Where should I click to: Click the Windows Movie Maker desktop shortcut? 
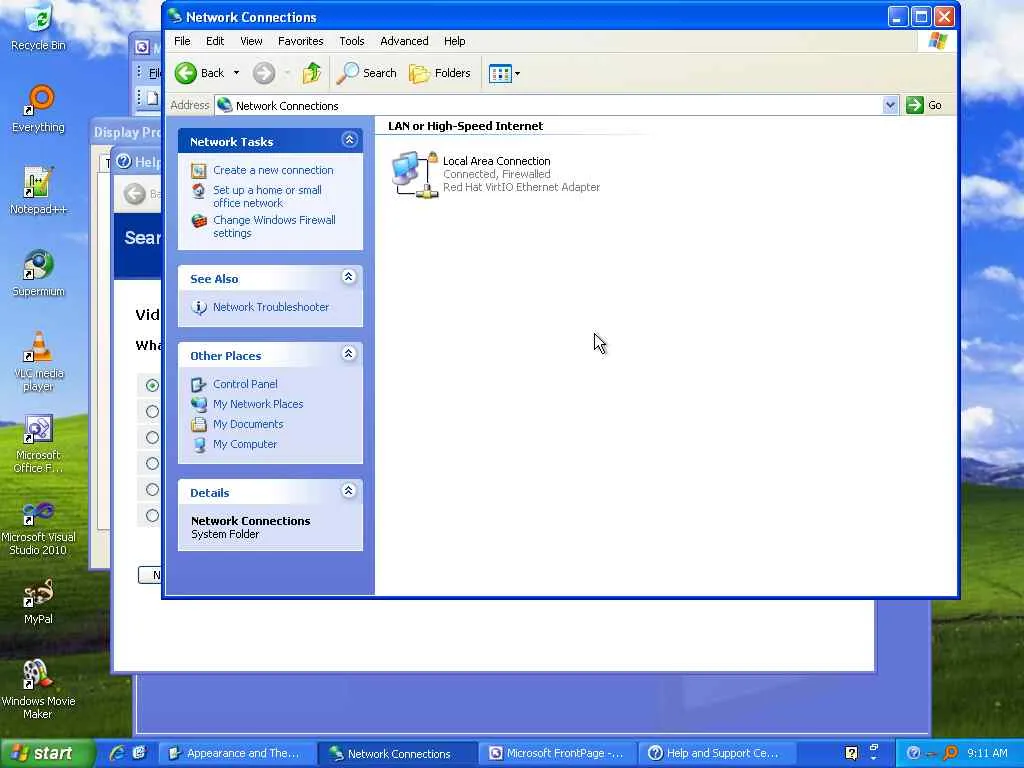click(x=39, y=689)
